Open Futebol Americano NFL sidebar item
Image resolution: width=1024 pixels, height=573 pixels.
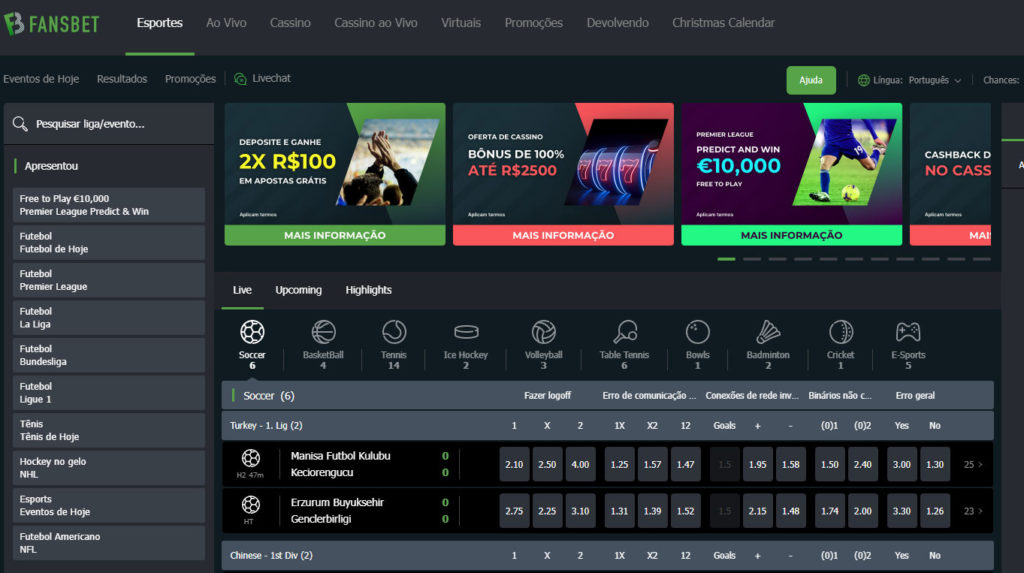109,543
